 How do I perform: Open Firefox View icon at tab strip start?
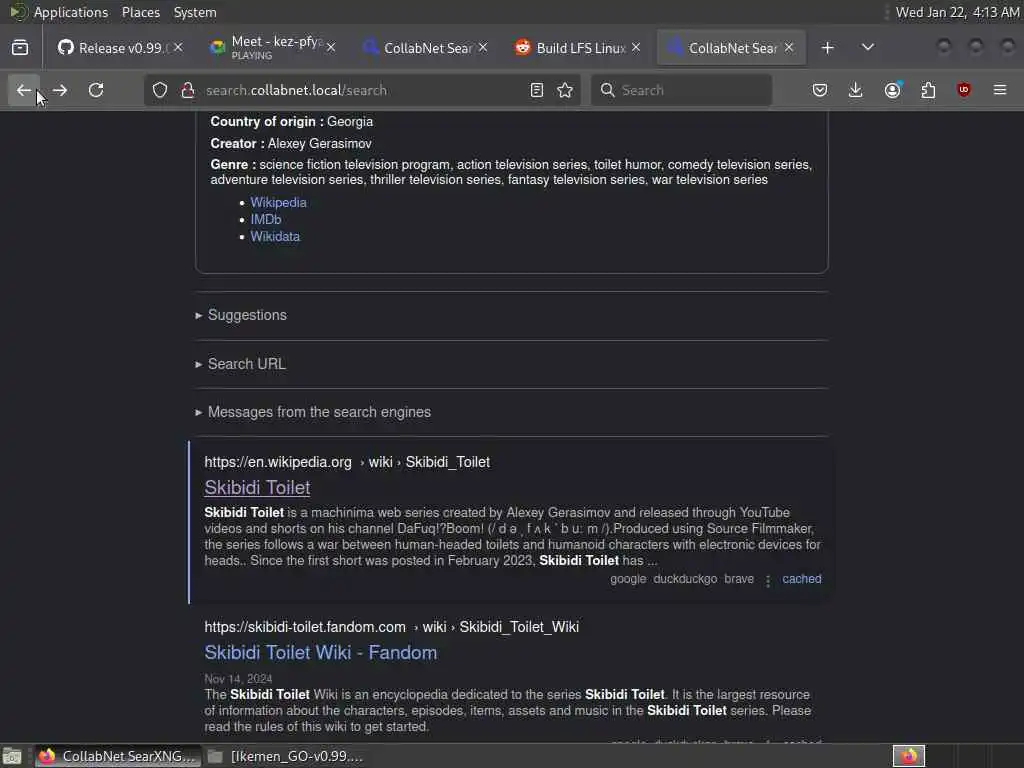coord(20,48)
